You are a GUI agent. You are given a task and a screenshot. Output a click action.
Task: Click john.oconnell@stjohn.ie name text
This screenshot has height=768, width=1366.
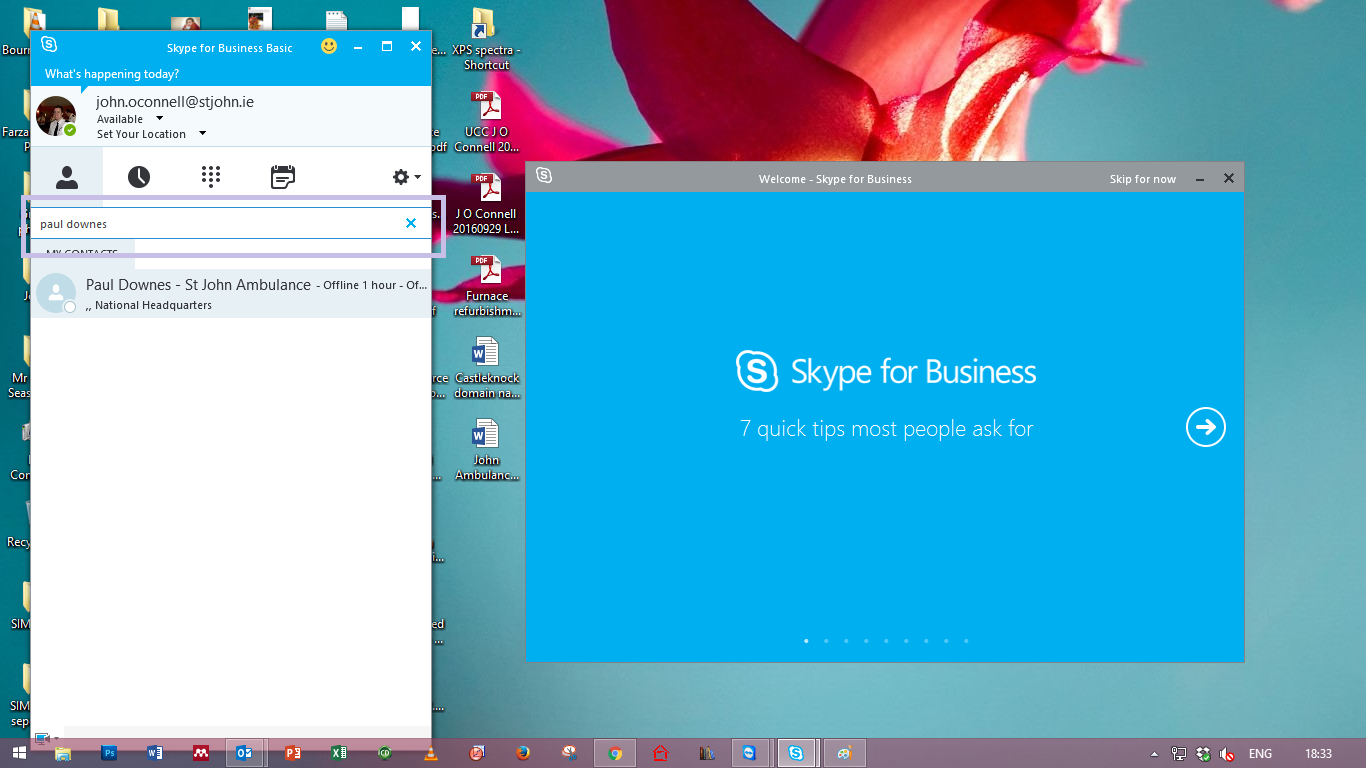[x=175, y=101]
